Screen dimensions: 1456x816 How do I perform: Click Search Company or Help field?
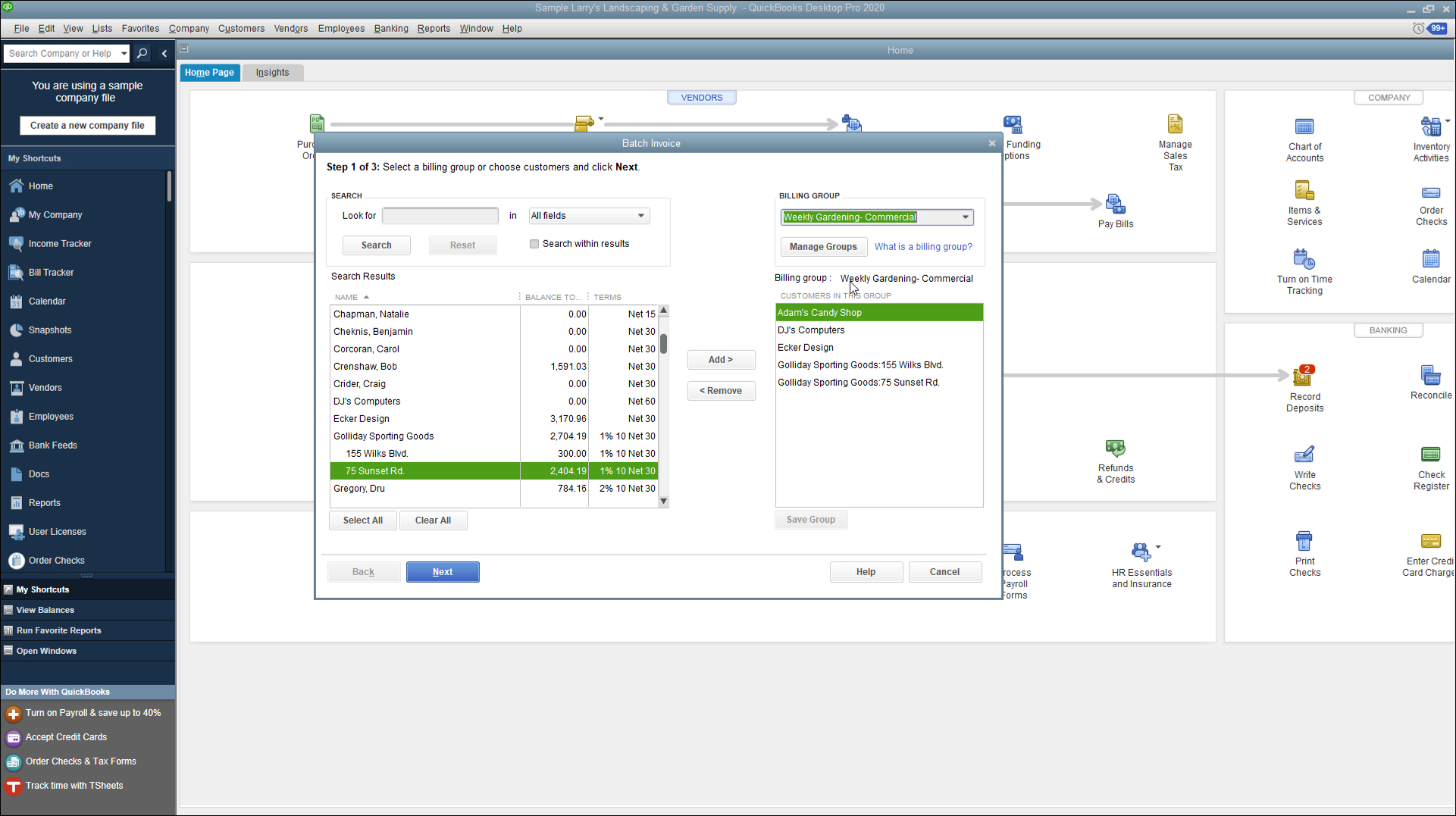pyautogui.click(x=61, y=54)
